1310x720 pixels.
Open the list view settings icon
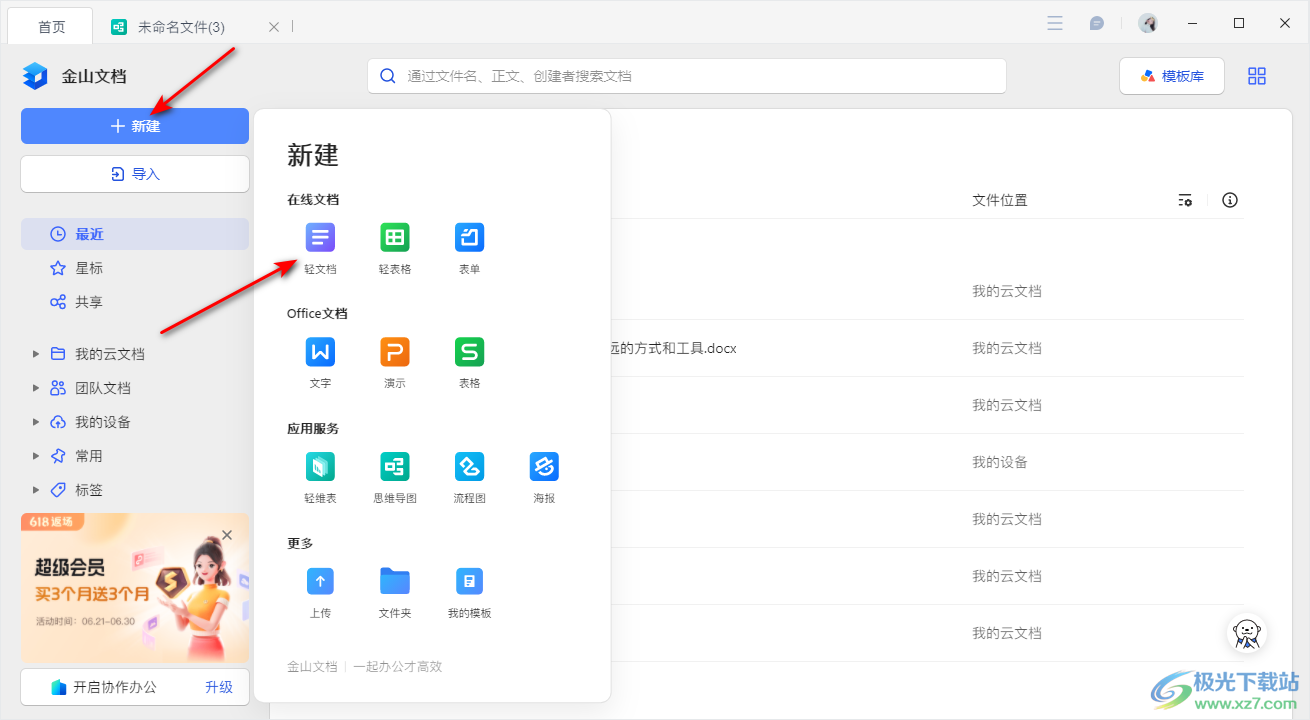click(1185, 200)
